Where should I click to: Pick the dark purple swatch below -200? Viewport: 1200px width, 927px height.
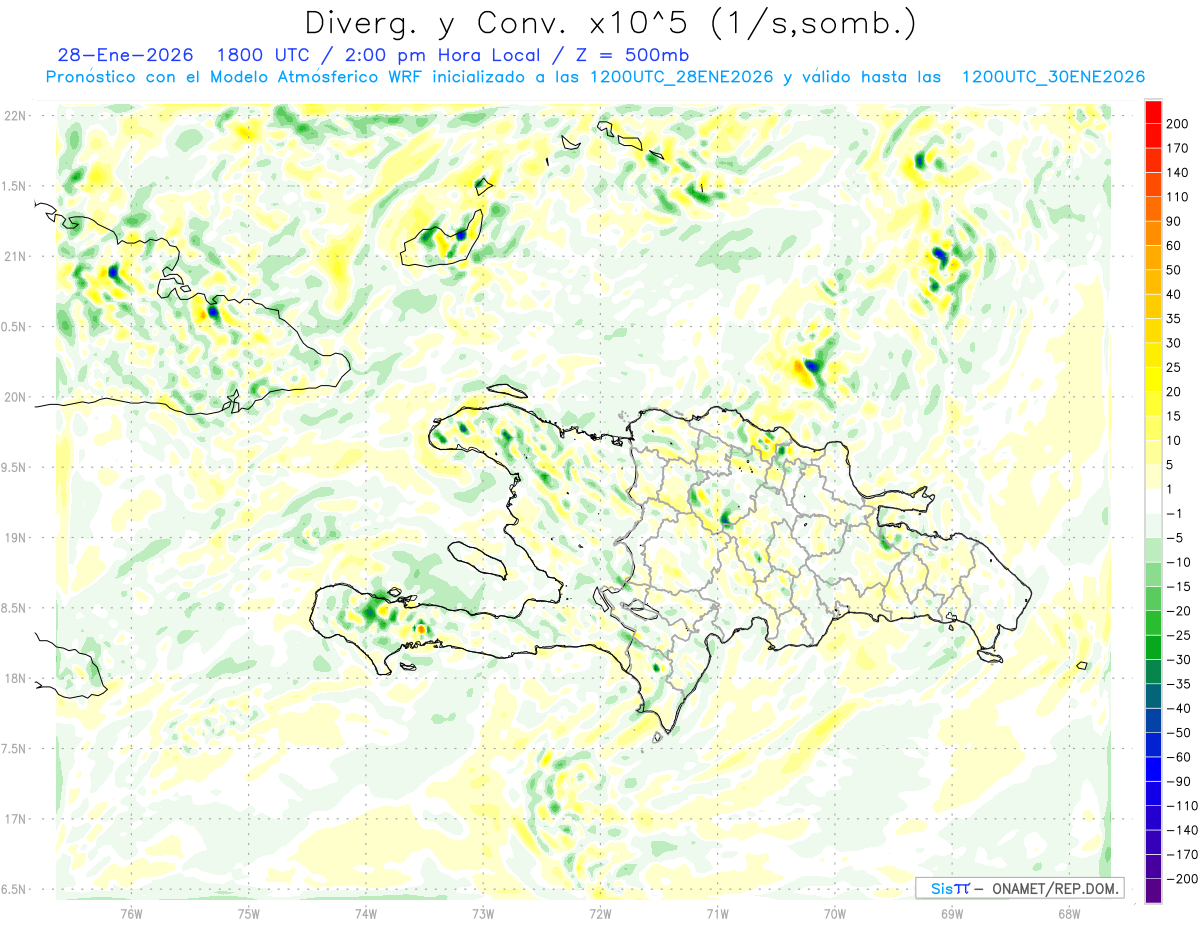(x=1153, y=891)
